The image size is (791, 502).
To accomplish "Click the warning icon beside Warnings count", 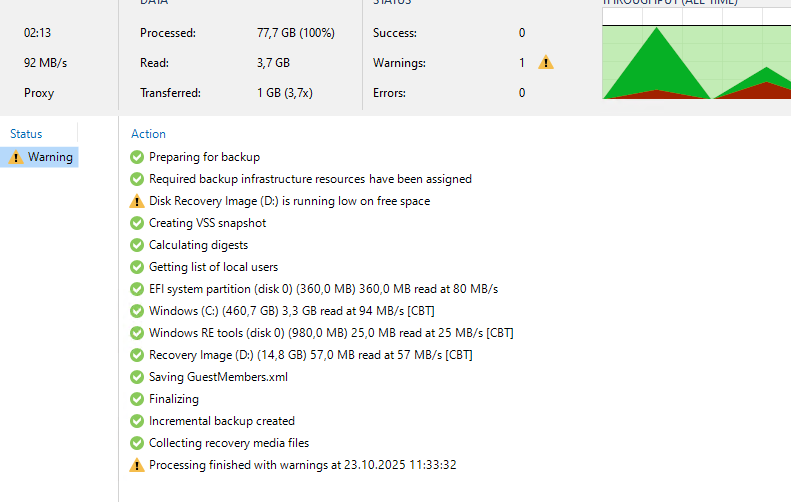I will click(545, 63).
